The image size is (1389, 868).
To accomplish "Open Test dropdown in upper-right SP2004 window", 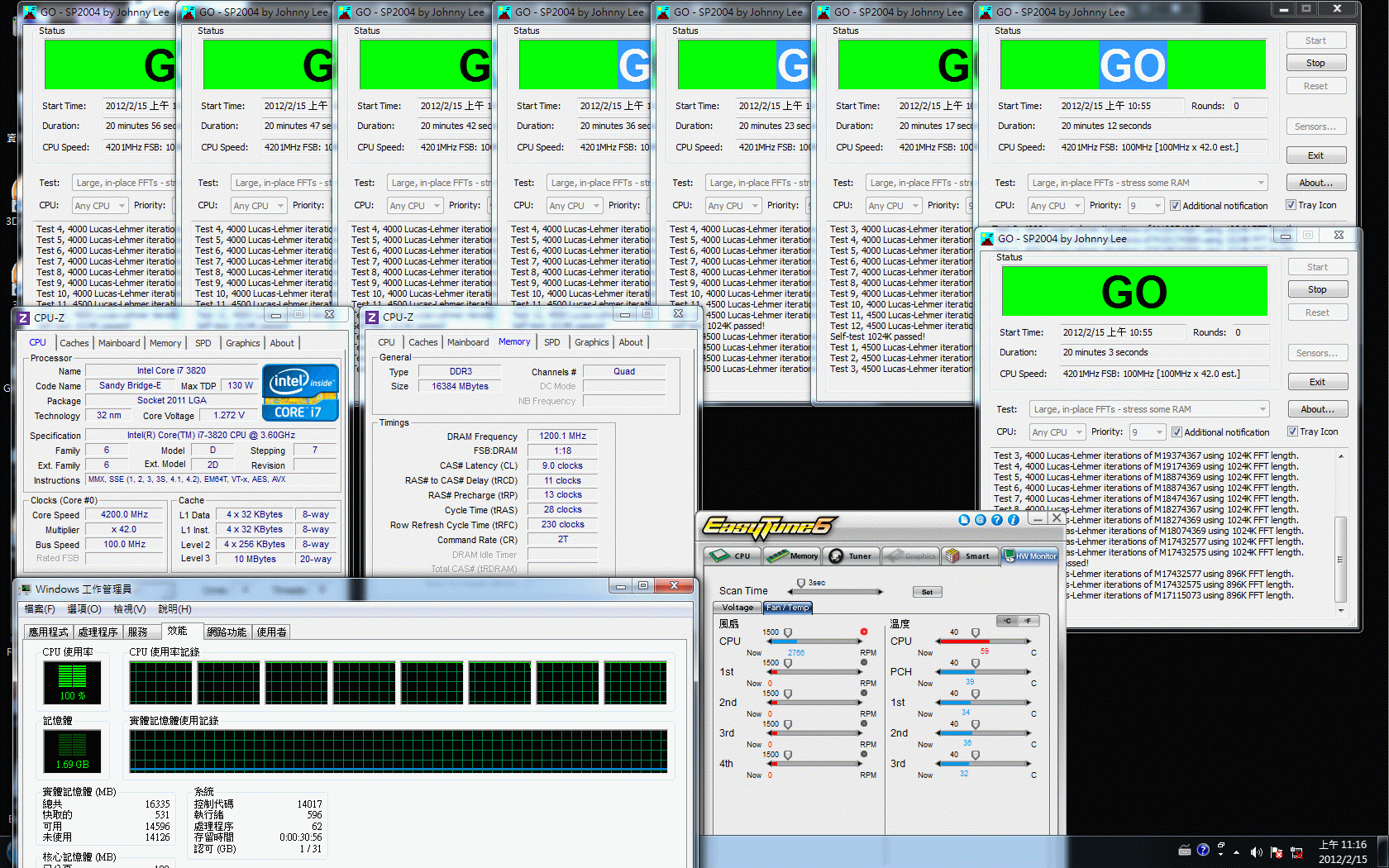I will pos(1148,183).
